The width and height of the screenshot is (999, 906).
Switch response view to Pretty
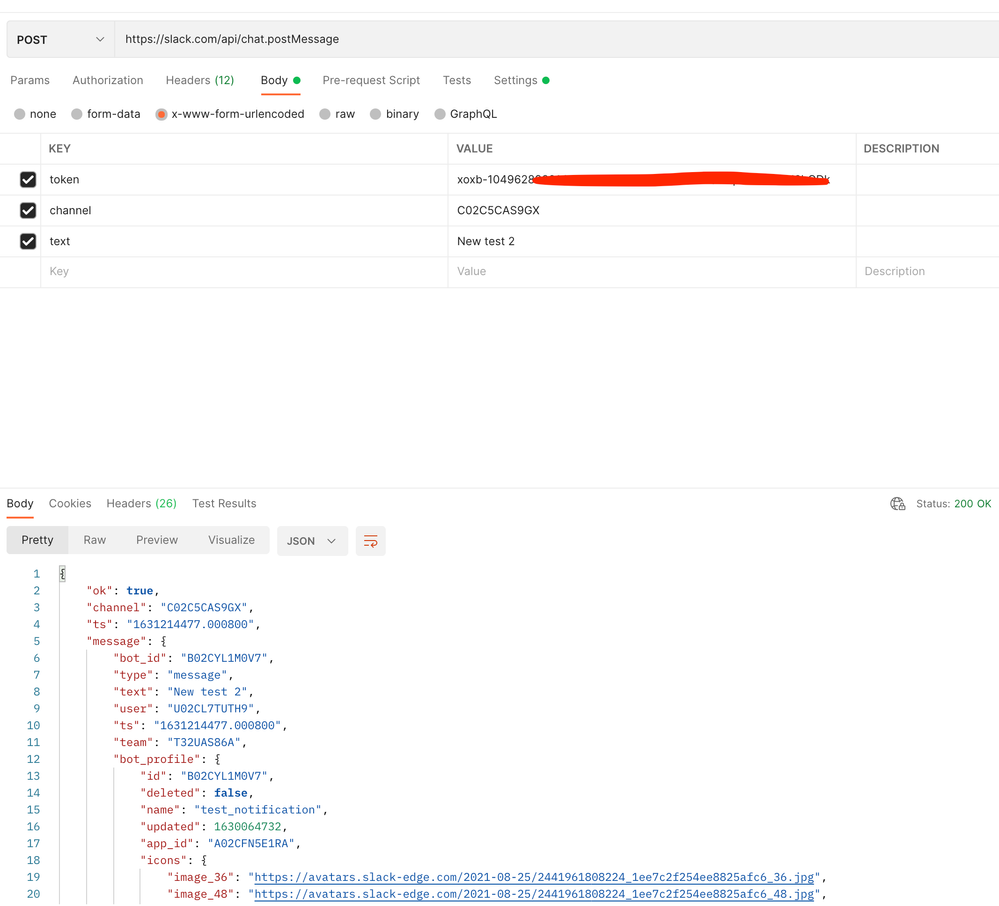pos(37,540)
